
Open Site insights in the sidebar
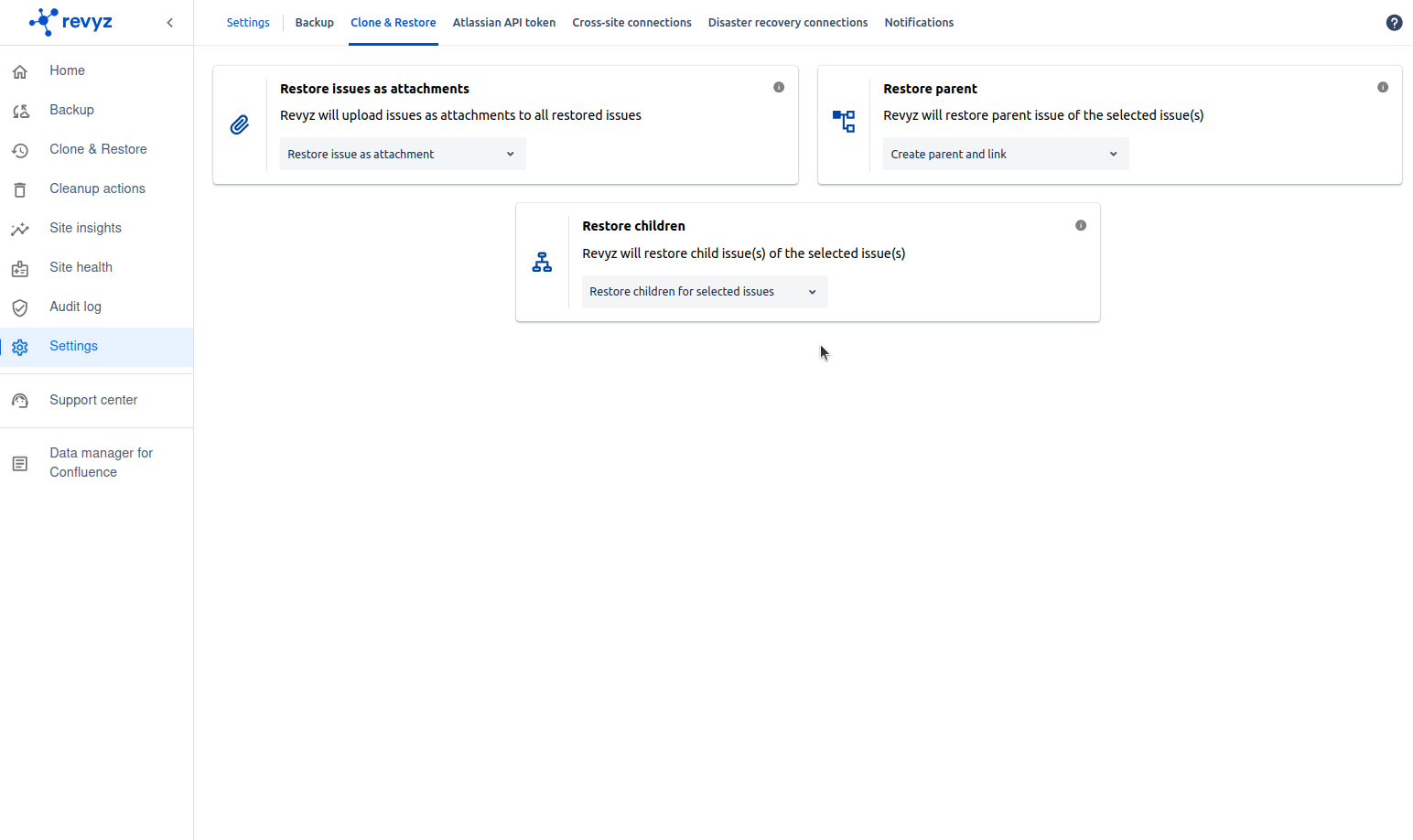(85, 228)
